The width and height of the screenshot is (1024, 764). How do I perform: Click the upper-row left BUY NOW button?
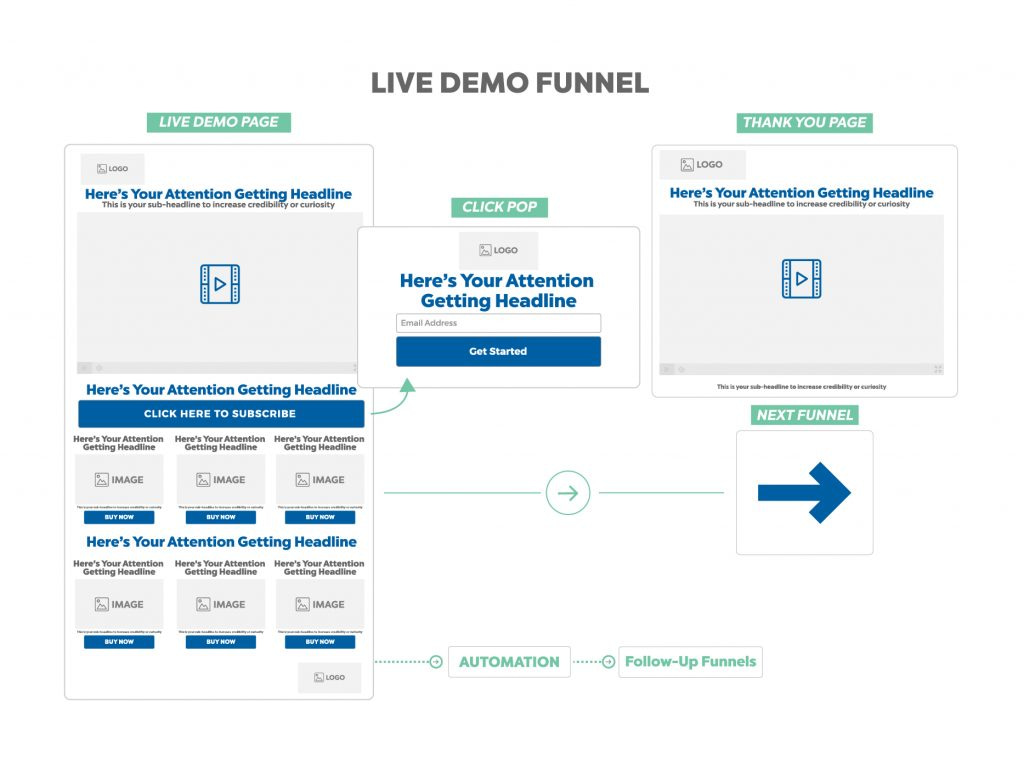coord(119,517)
